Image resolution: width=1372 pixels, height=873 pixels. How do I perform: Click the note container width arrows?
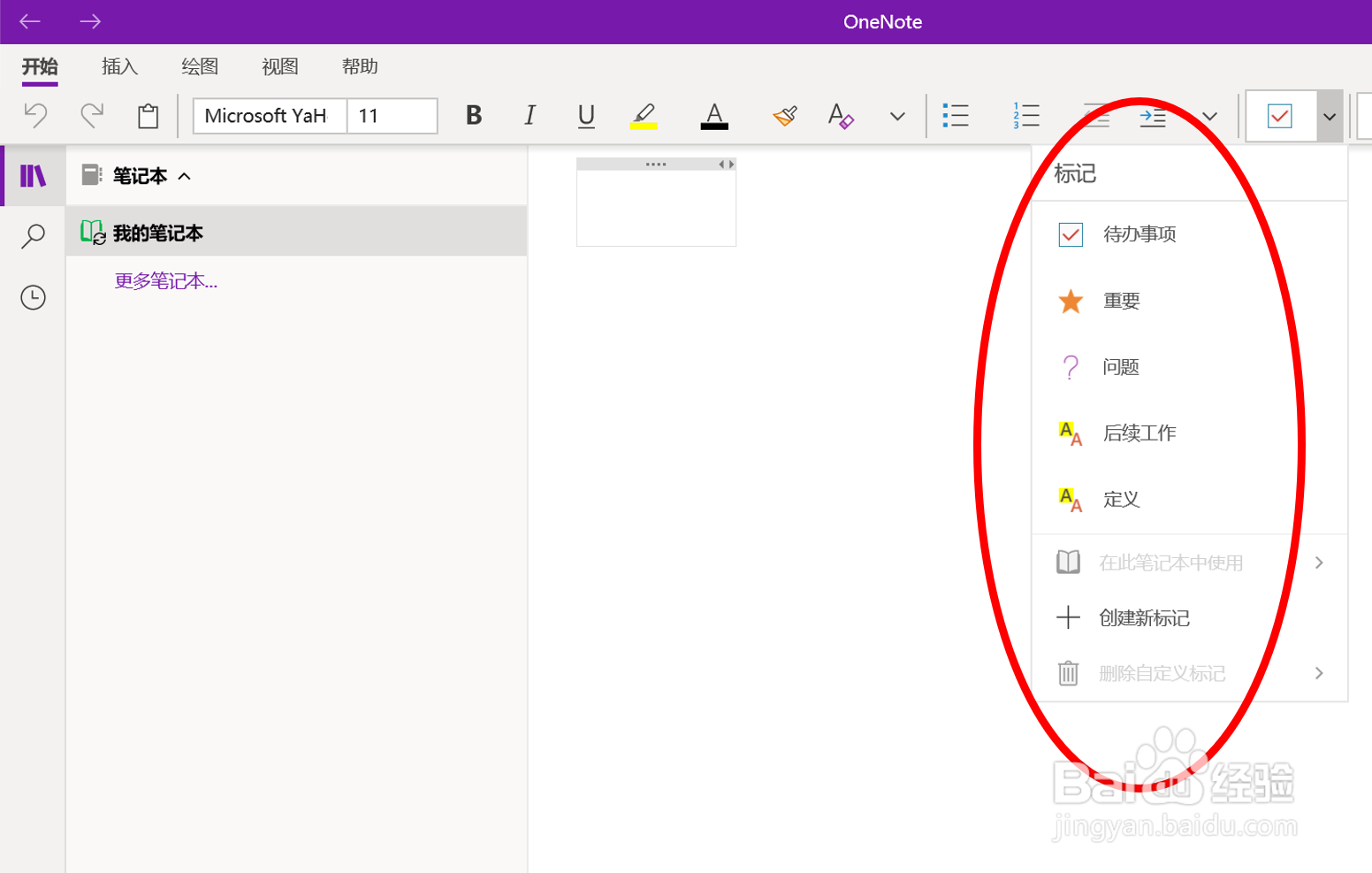click(x=727, y=165)
